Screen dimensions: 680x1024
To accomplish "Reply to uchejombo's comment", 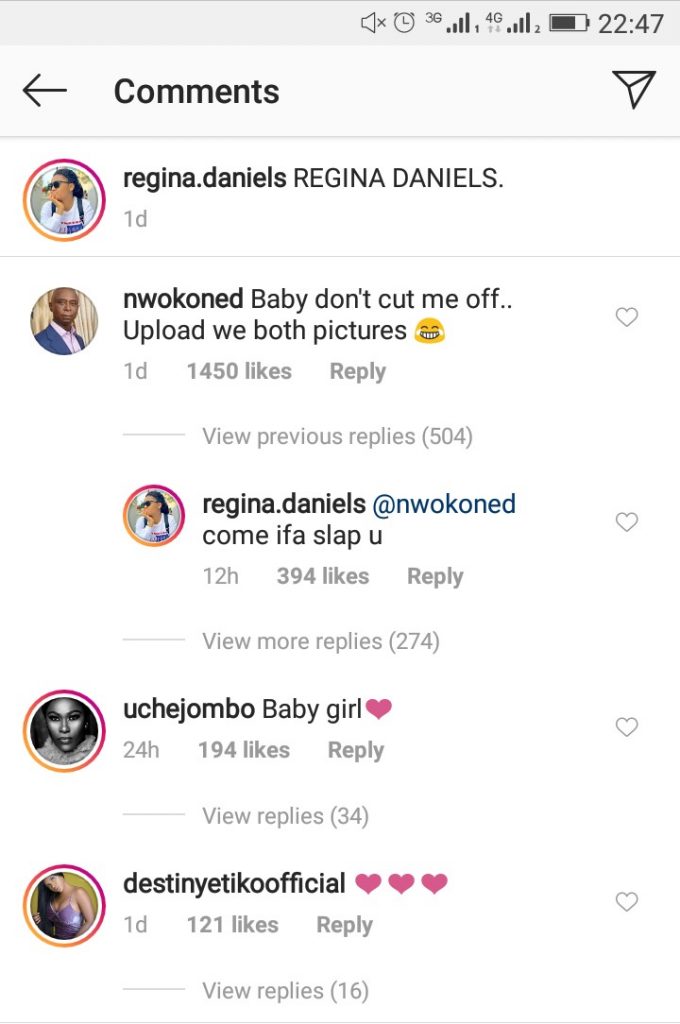I will [x=355, y=751].
